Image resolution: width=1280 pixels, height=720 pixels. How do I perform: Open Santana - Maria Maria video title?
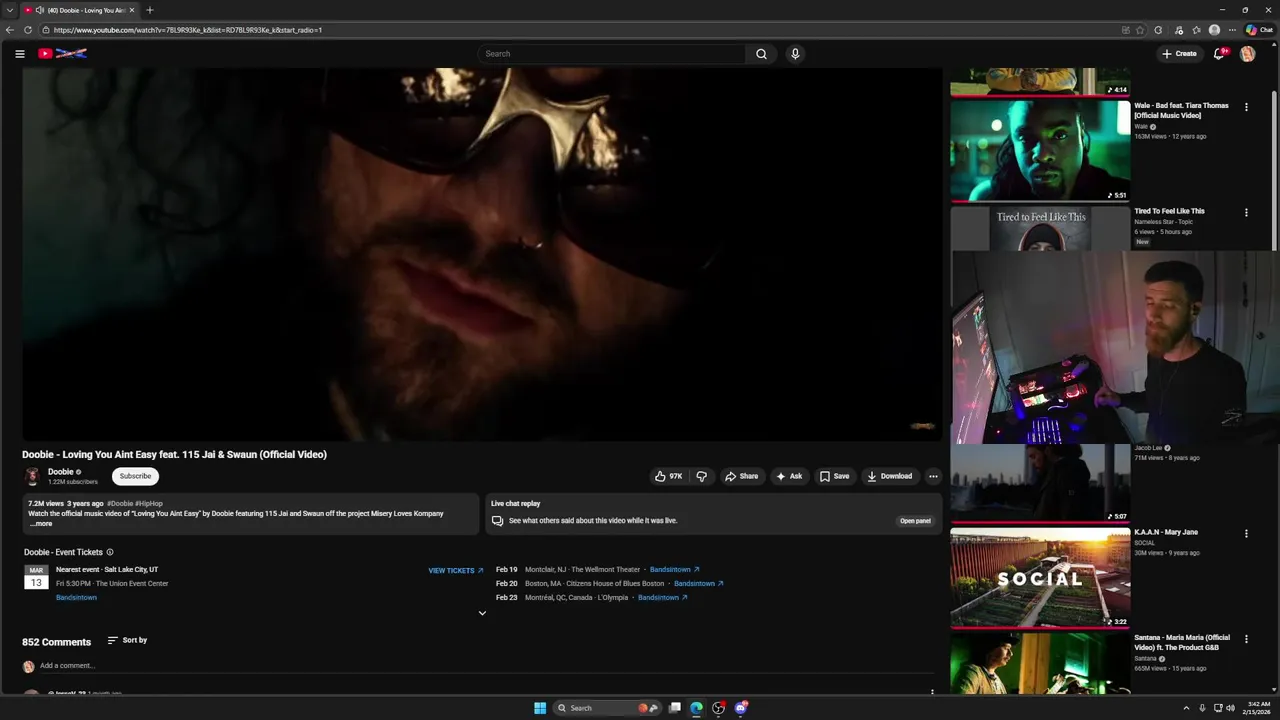coord(1182,642)
